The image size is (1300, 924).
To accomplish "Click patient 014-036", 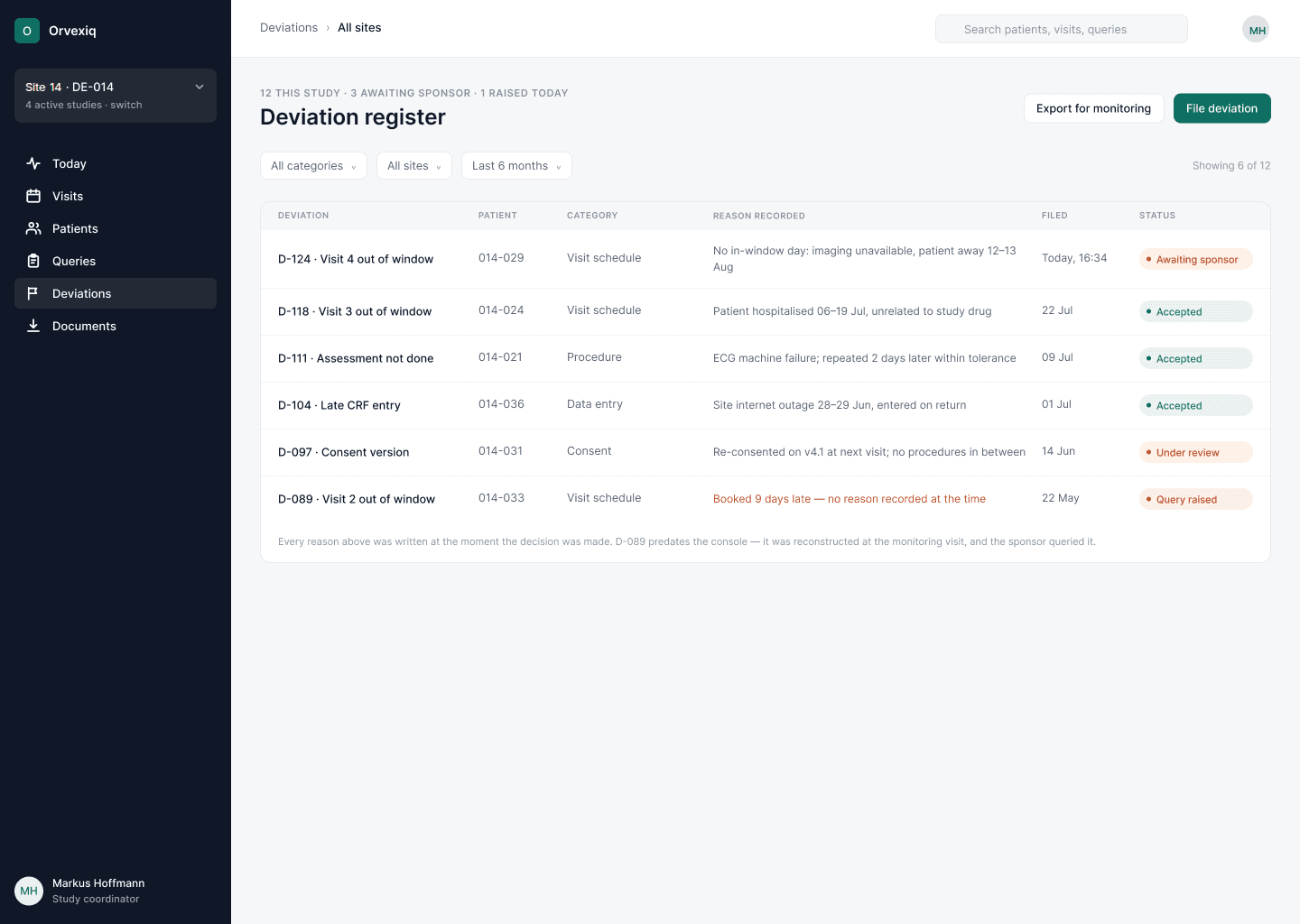I will (501, 404).
